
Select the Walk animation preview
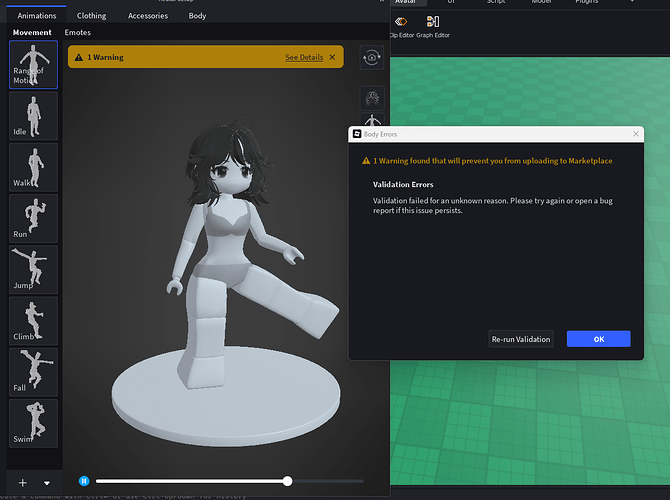click(33, 167)
